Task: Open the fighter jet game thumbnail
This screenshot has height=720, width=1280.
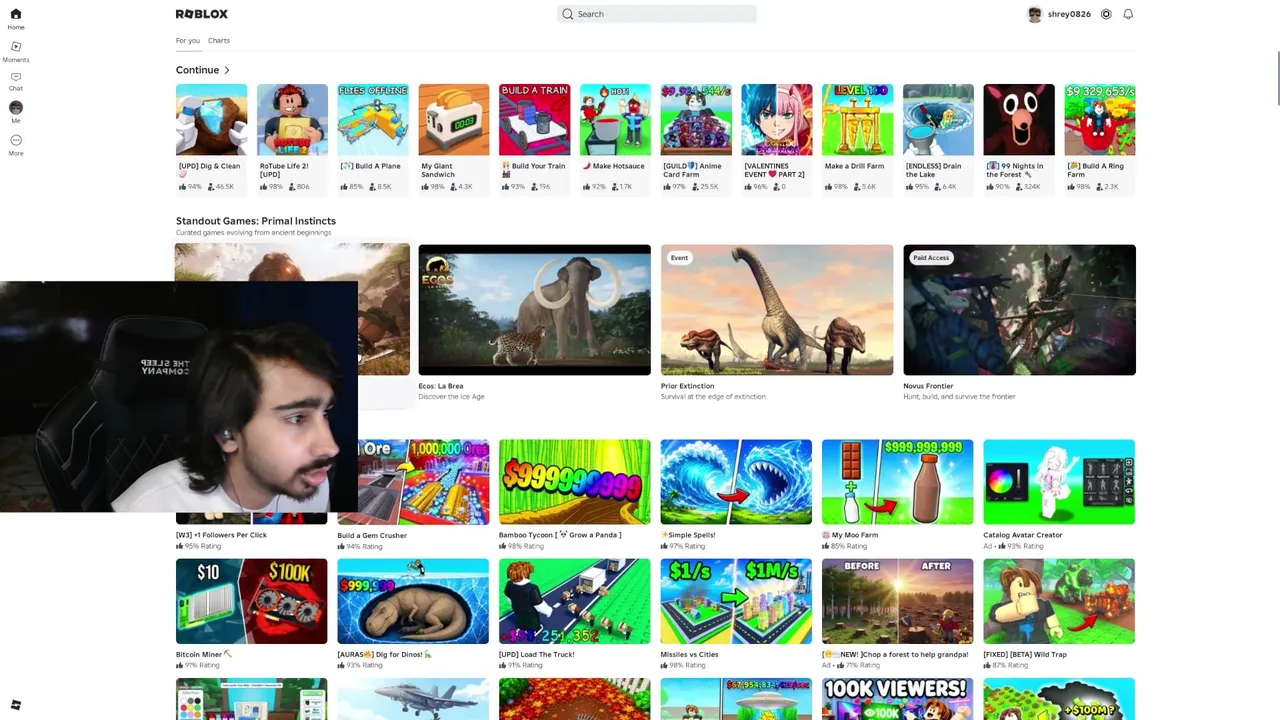Action: coord(413,699)
